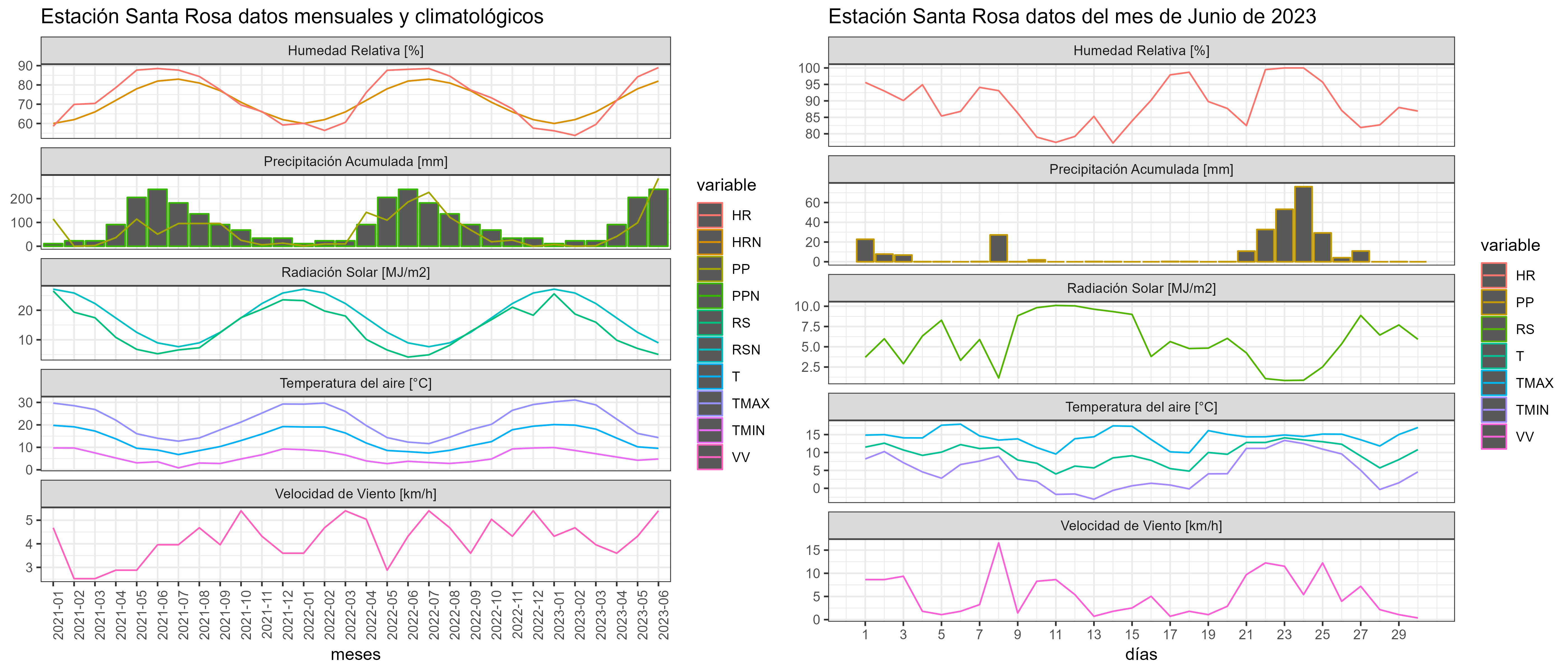Click the 'días' axis title
Viewport: 1568px width, 672px height.
pos(1141,654)
